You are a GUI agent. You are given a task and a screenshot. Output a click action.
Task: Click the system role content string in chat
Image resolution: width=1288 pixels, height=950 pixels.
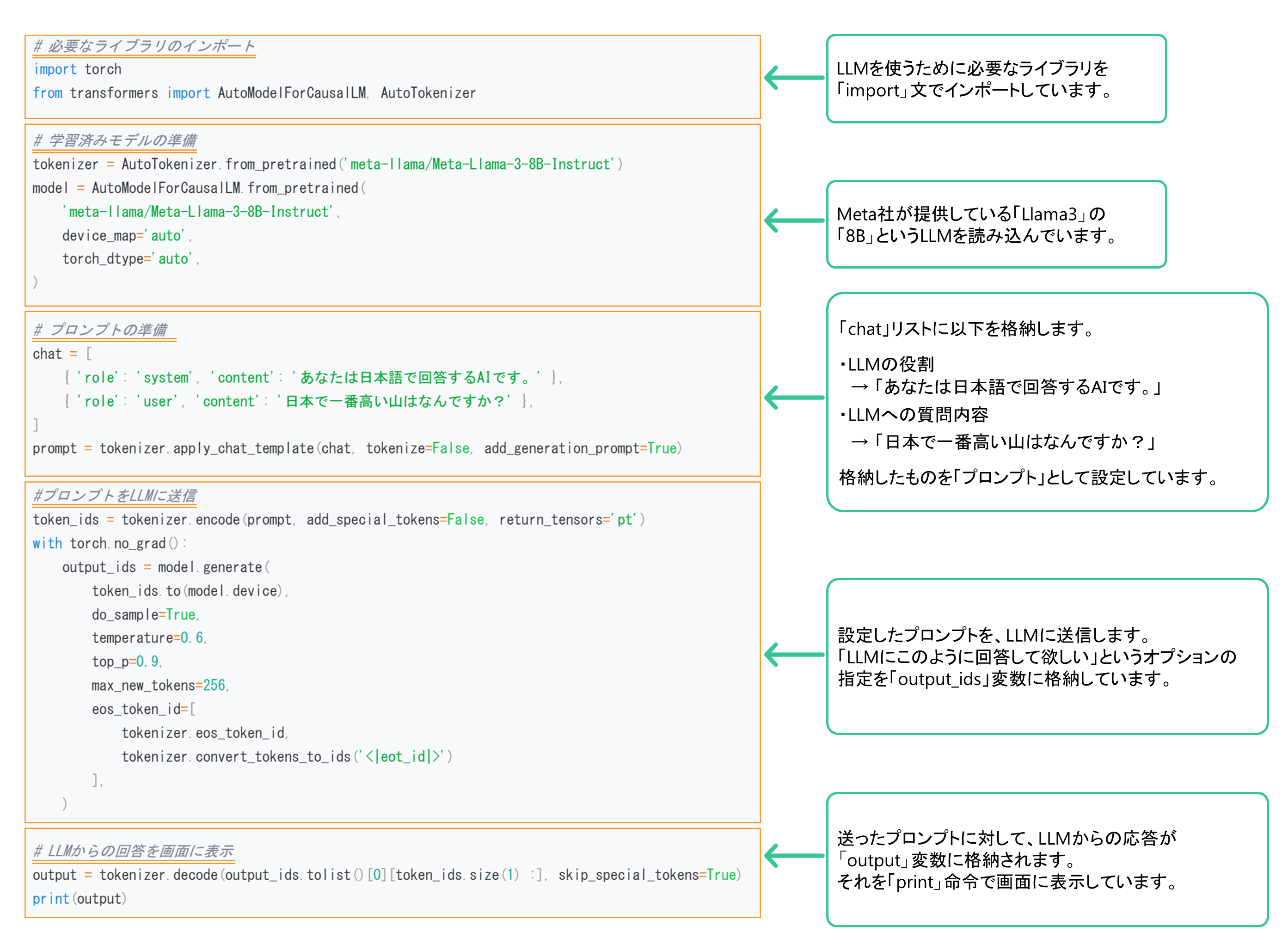pos(416,378)
